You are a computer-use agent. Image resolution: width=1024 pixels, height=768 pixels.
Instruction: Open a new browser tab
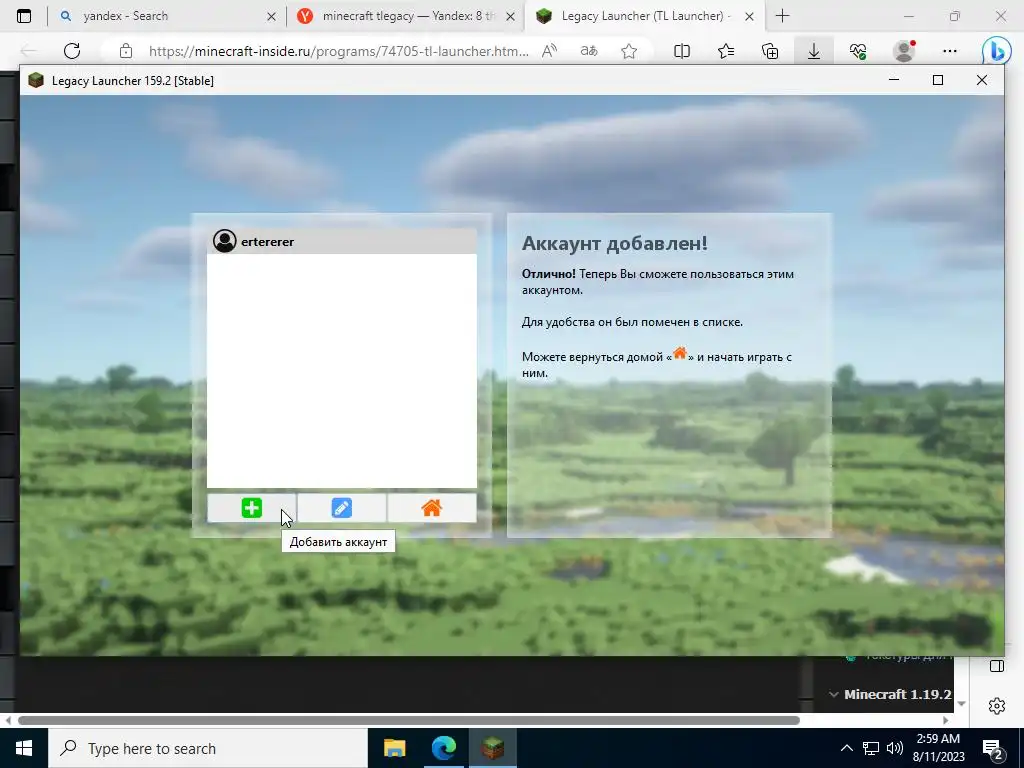782,16
